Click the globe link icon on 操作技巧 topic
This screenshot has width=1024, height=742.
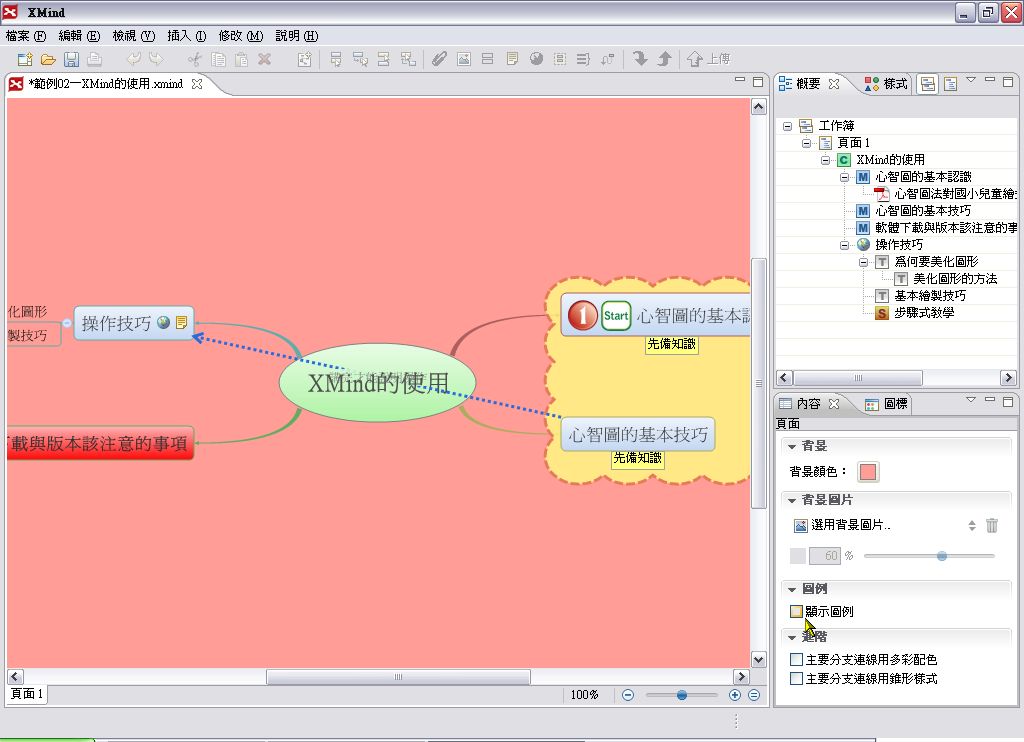[164, 322]
